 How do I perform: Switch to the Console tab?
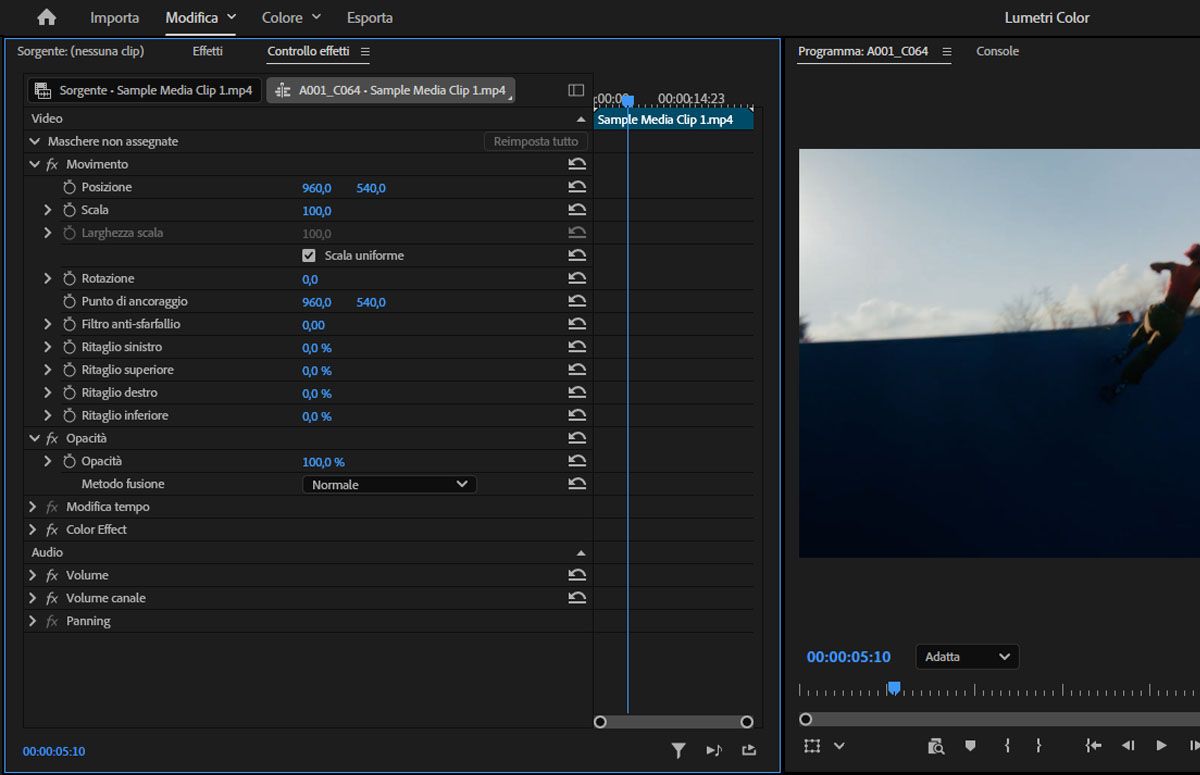click(997, 51)
